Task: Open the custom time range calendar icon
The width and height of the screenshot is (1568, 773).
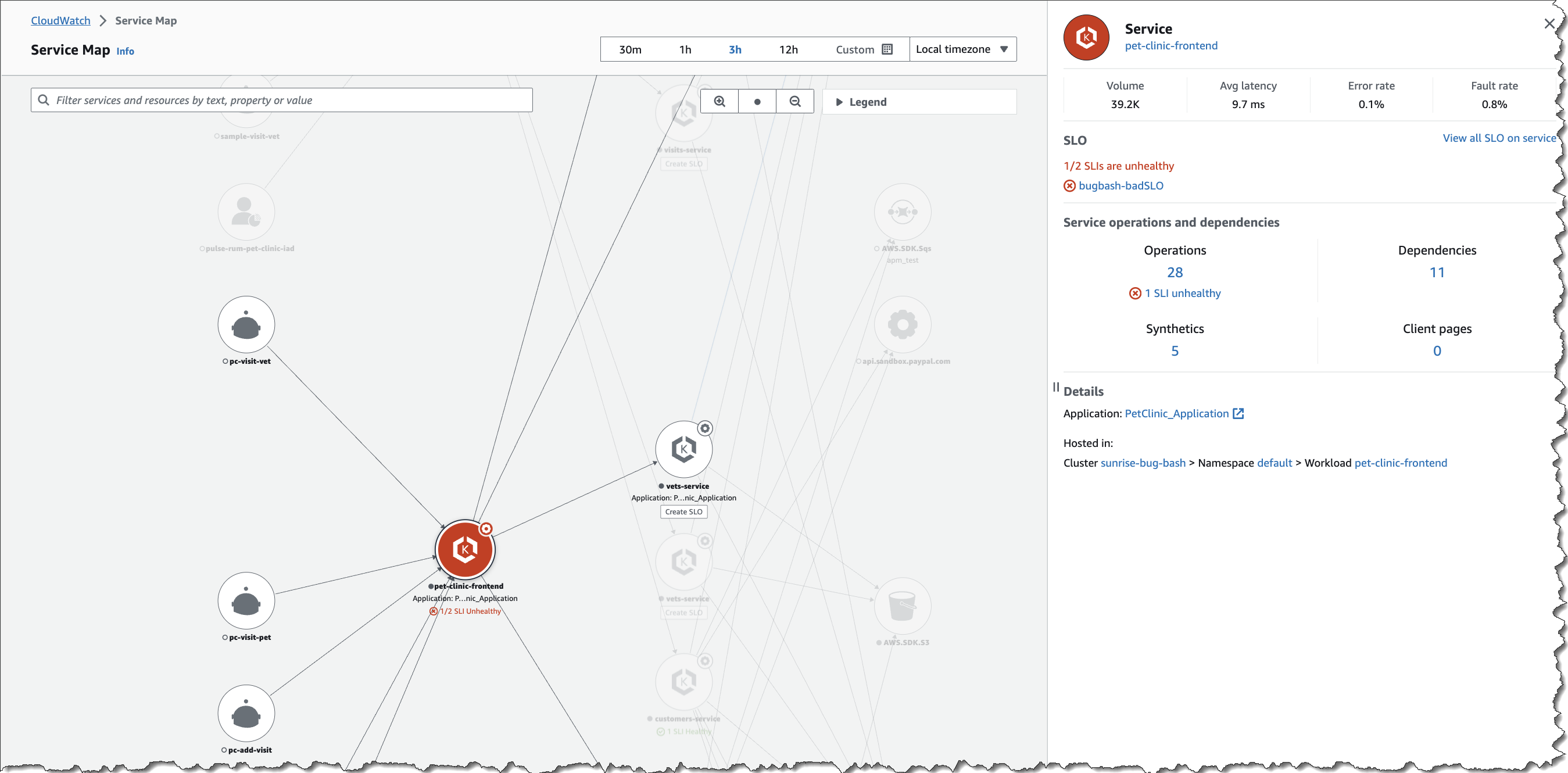Action: point(887,49)
